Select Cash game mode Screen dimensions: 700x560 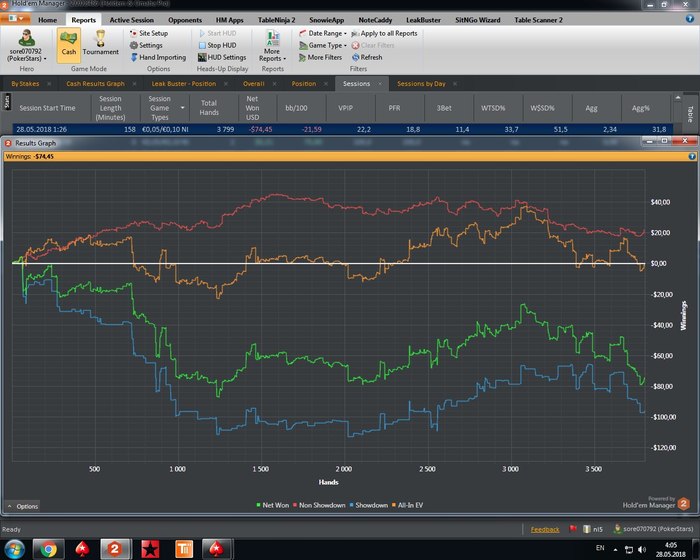coord(69,45)
